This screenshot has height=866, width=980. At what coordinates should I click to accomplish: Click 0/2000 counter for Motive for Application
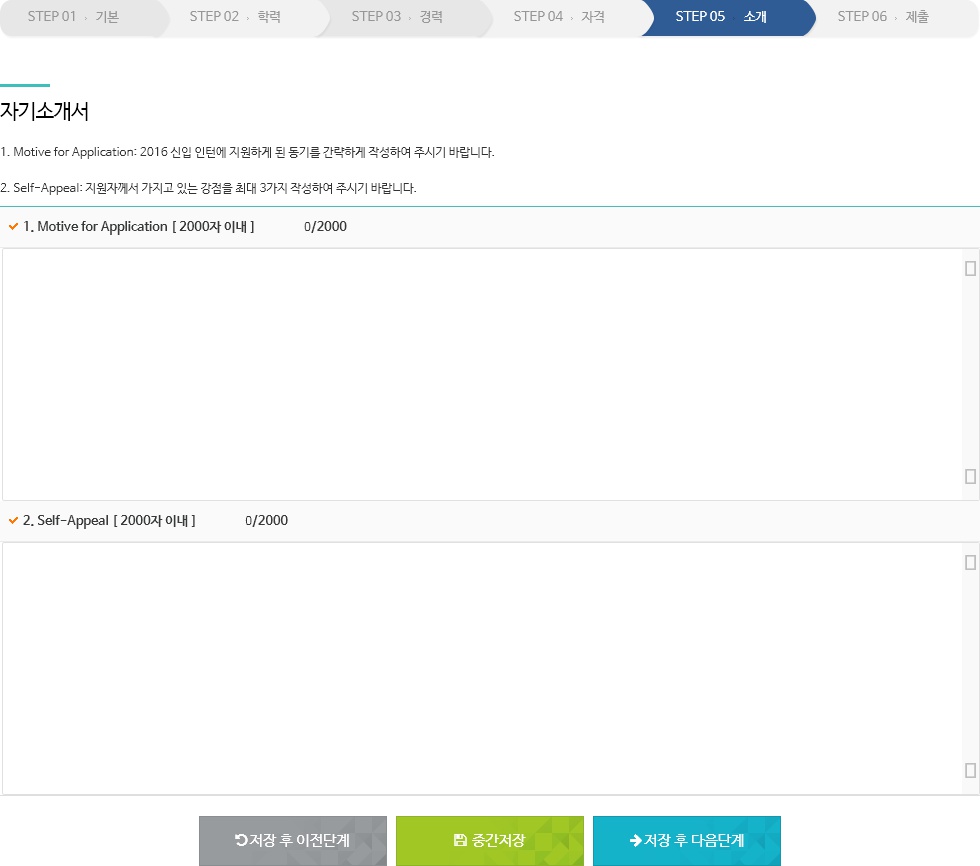pyautogui.click(x=325, y=226)
